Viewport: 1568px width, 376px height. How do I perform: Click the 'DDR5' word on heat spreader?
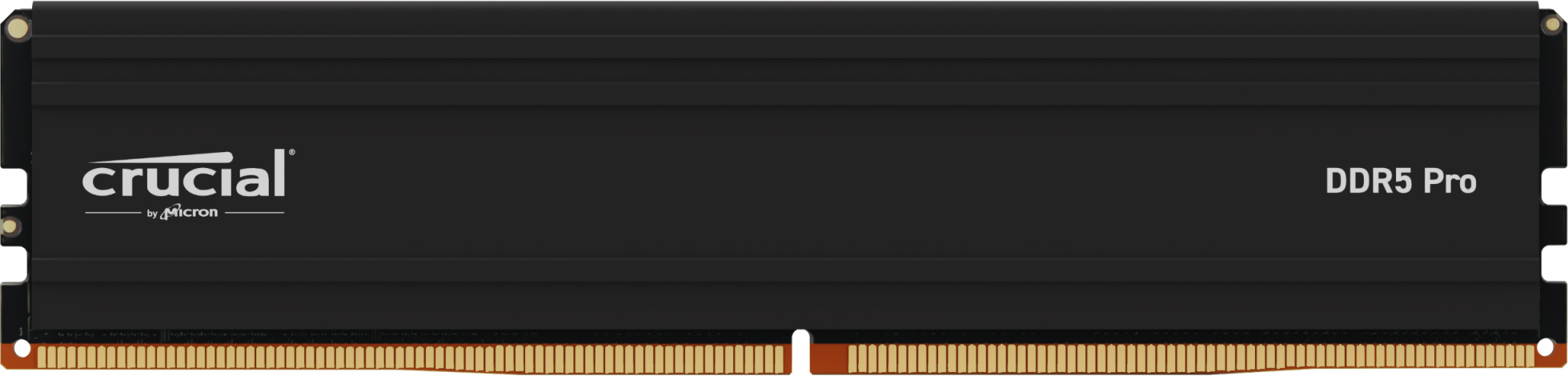[1369, 182]
